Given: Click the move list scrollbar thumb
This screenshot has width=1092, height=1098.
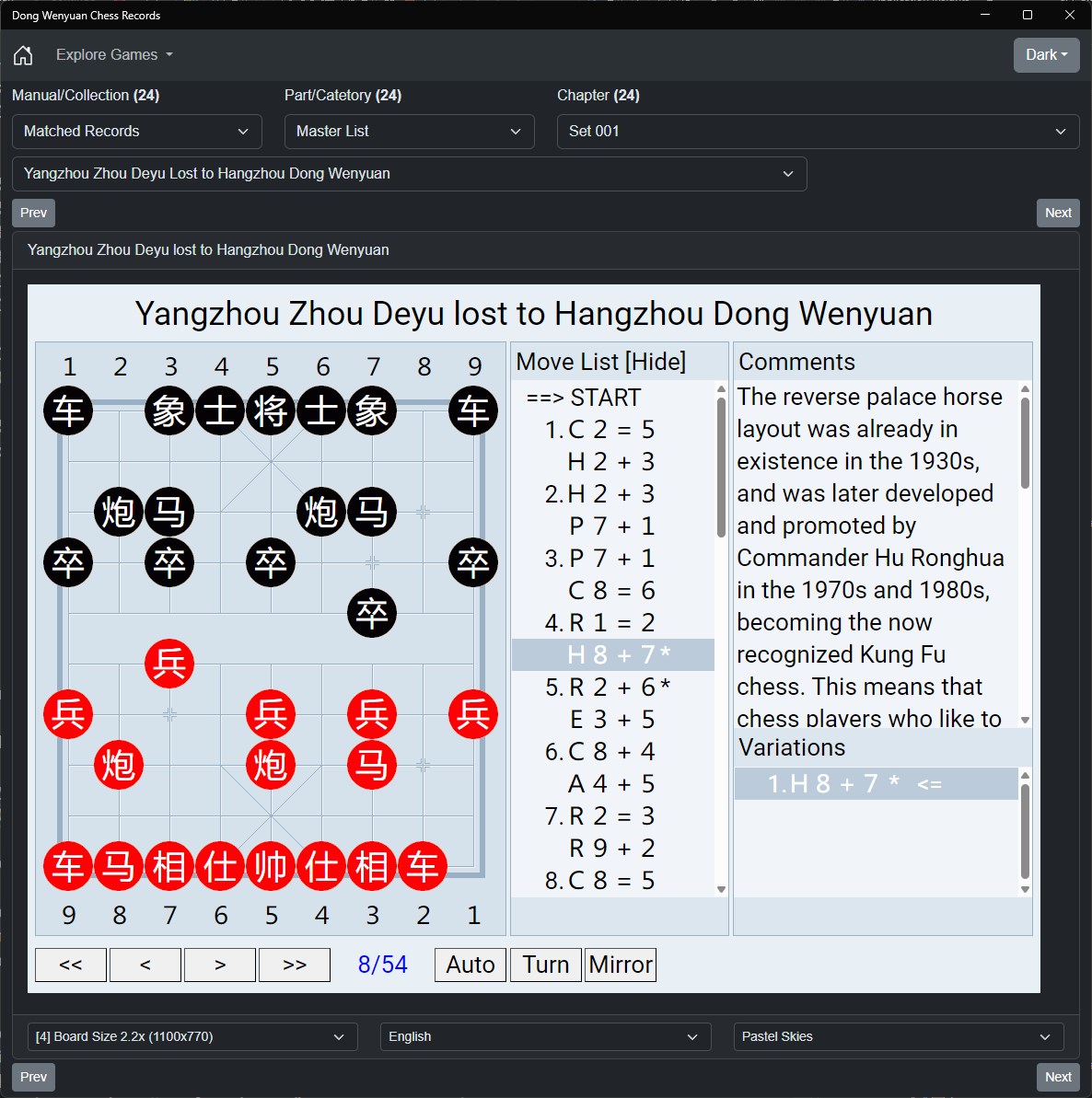Looking at the screenshot, I should (722, 468).
